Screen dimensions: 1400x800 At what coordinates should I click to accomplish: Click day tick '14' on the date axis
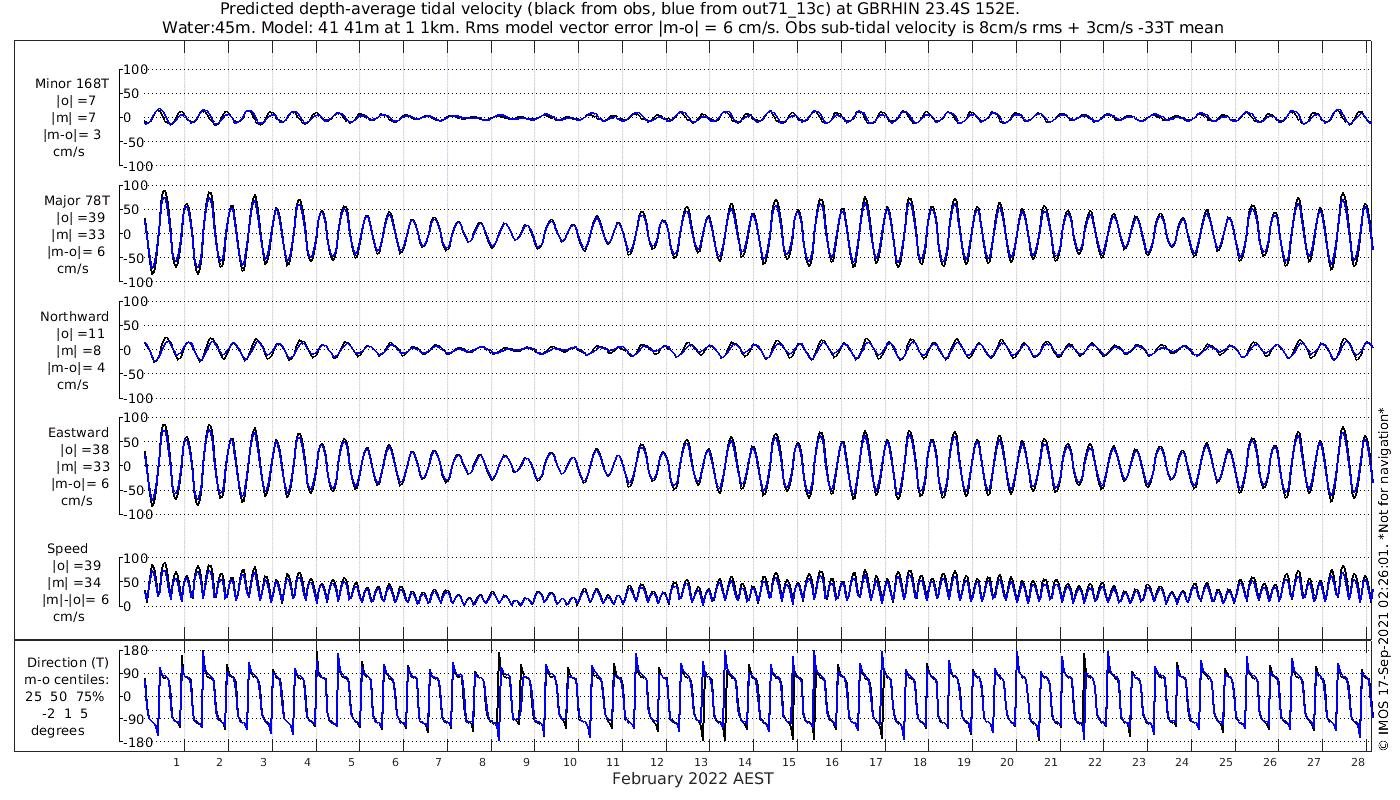pyautogui.click(x=744, y=761)
